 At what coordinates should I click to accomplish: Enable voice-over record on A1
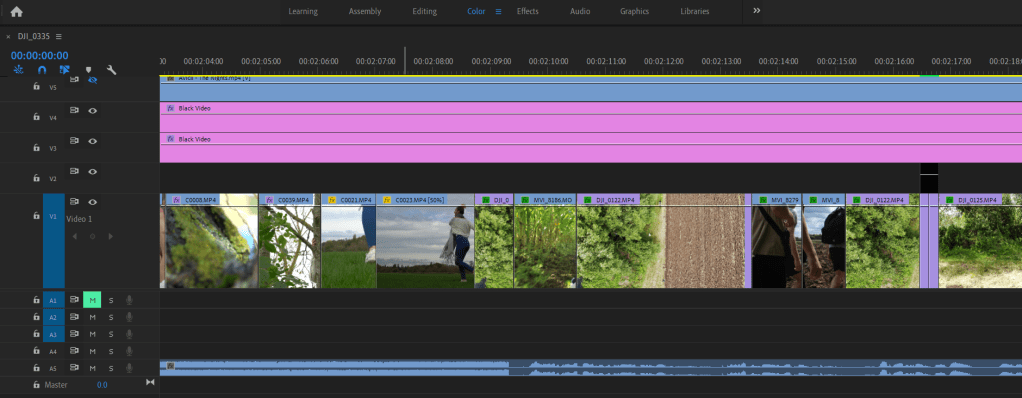click(x=129, y=300)
